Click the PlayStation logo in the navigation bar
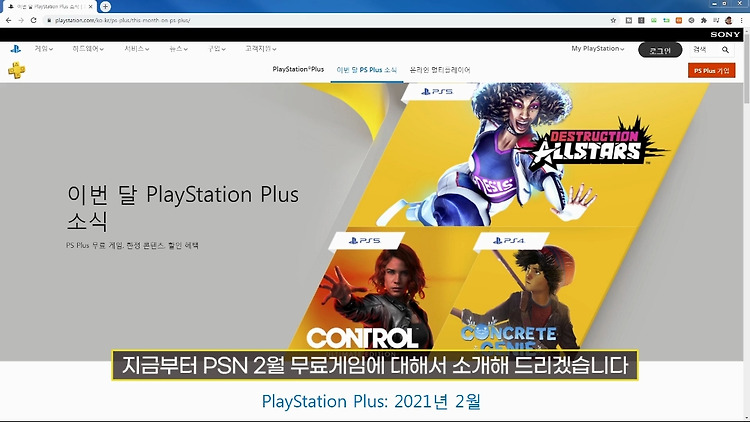The width and height of the screenshot is (750, 422). [16, 49]
